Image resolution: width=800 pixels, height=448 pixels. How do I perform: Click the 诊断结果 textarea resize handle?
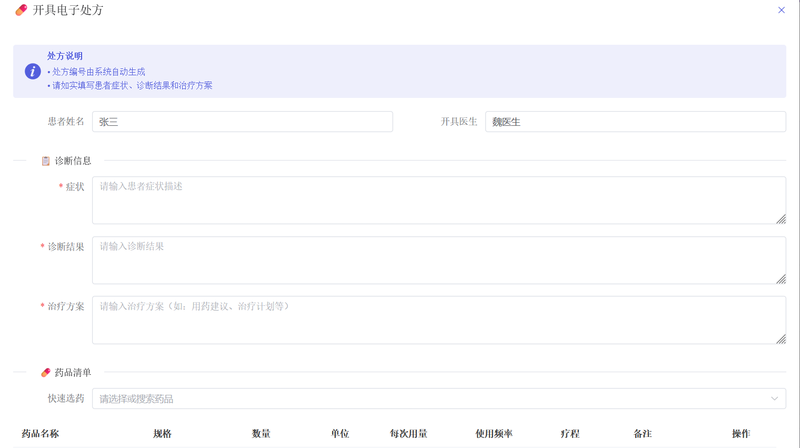tap(781, 279)
